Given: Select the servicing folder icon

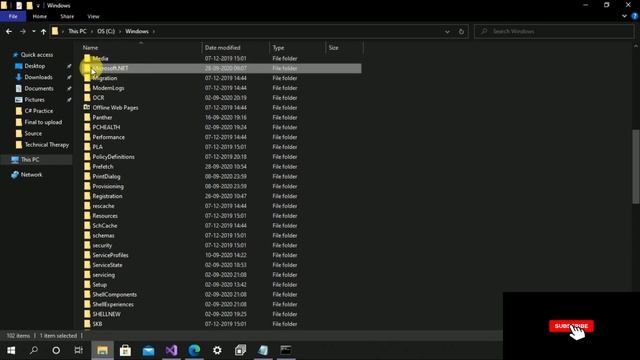Looking at the screenshot, I should [87, 275].
